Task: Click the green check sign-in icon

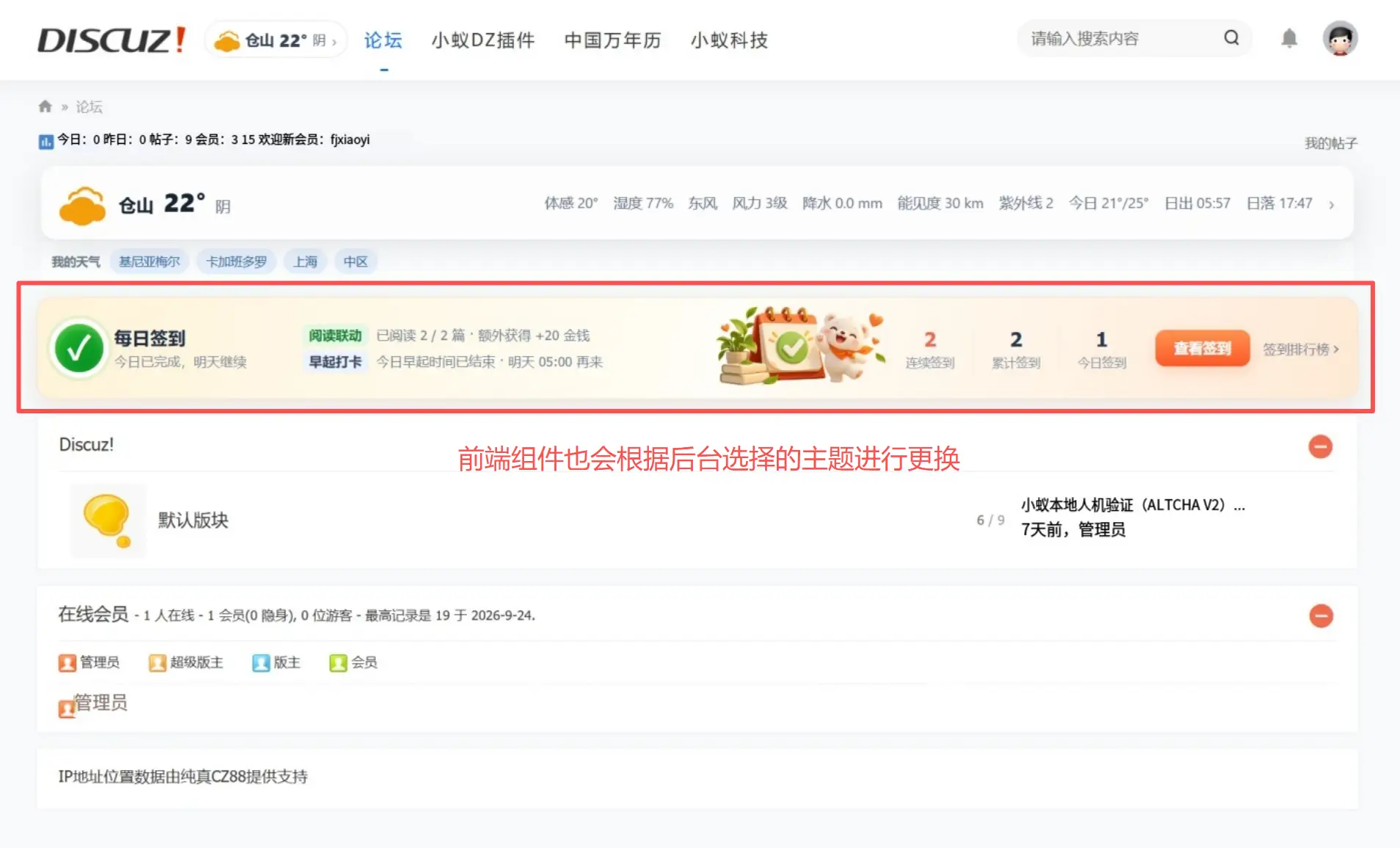Action: [79, 349]
